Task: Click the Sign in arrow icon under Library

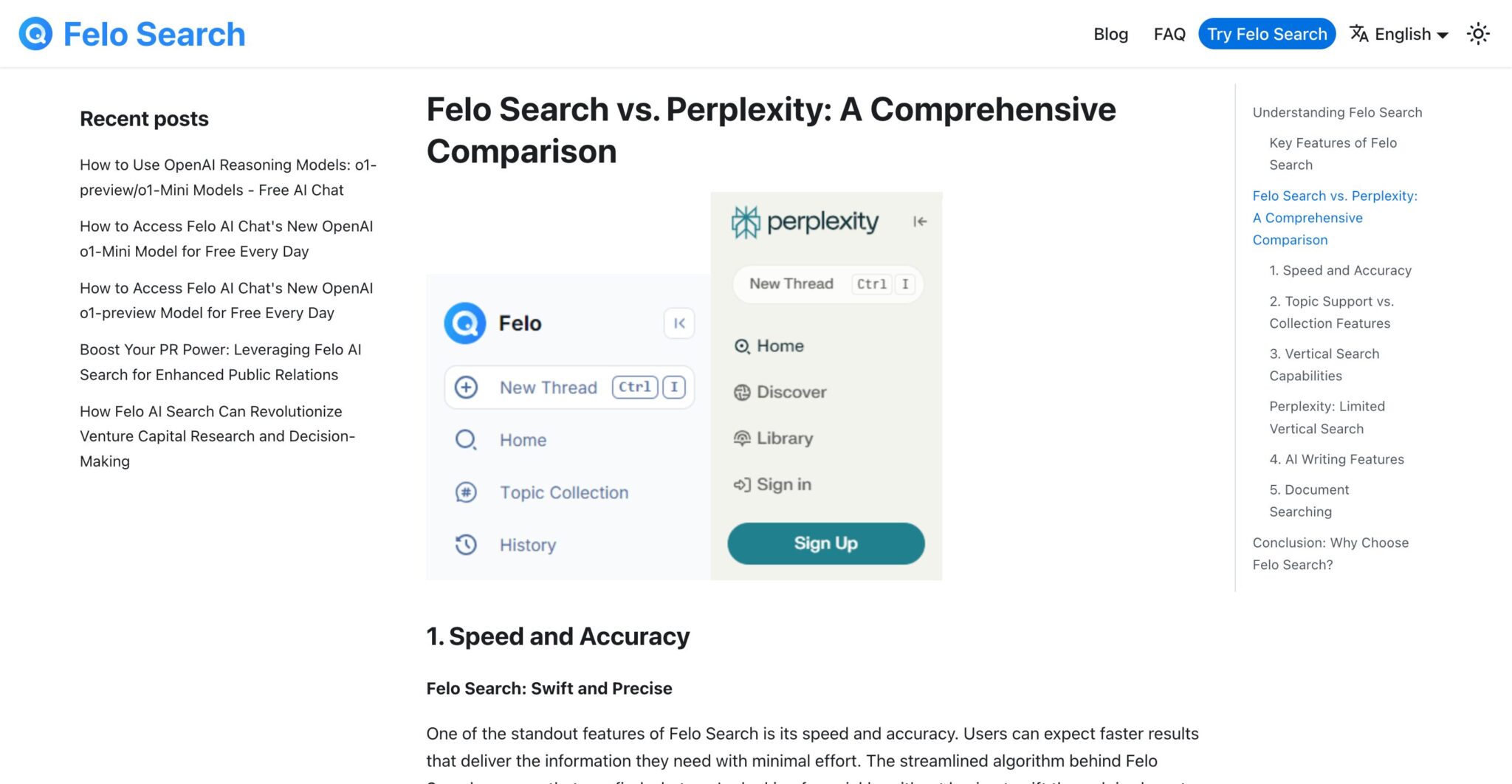Action: pyautogui.click(x=741, y=484)
